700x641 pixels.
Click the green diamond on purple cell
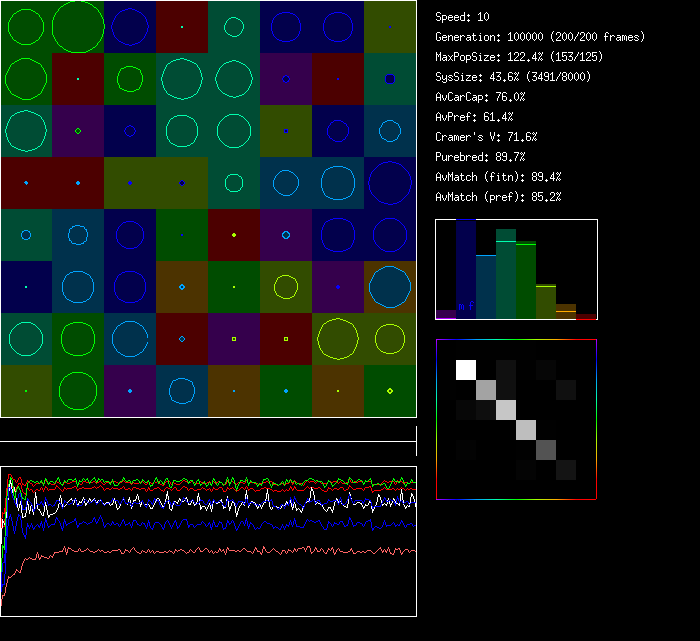78,131
